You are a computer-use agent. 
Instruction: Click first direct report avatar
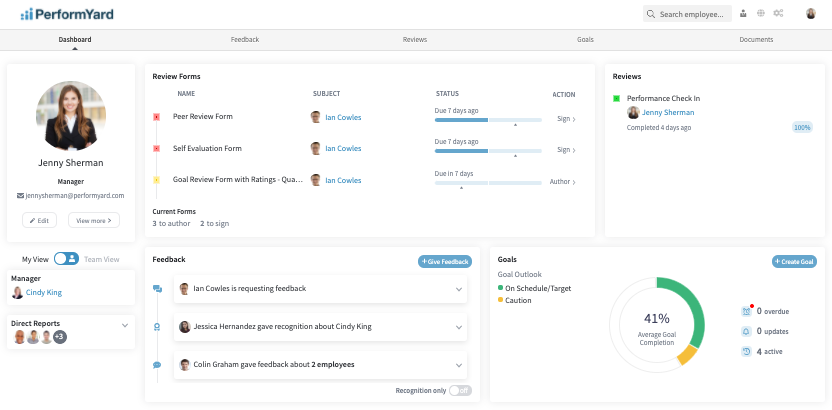(20, 337)
